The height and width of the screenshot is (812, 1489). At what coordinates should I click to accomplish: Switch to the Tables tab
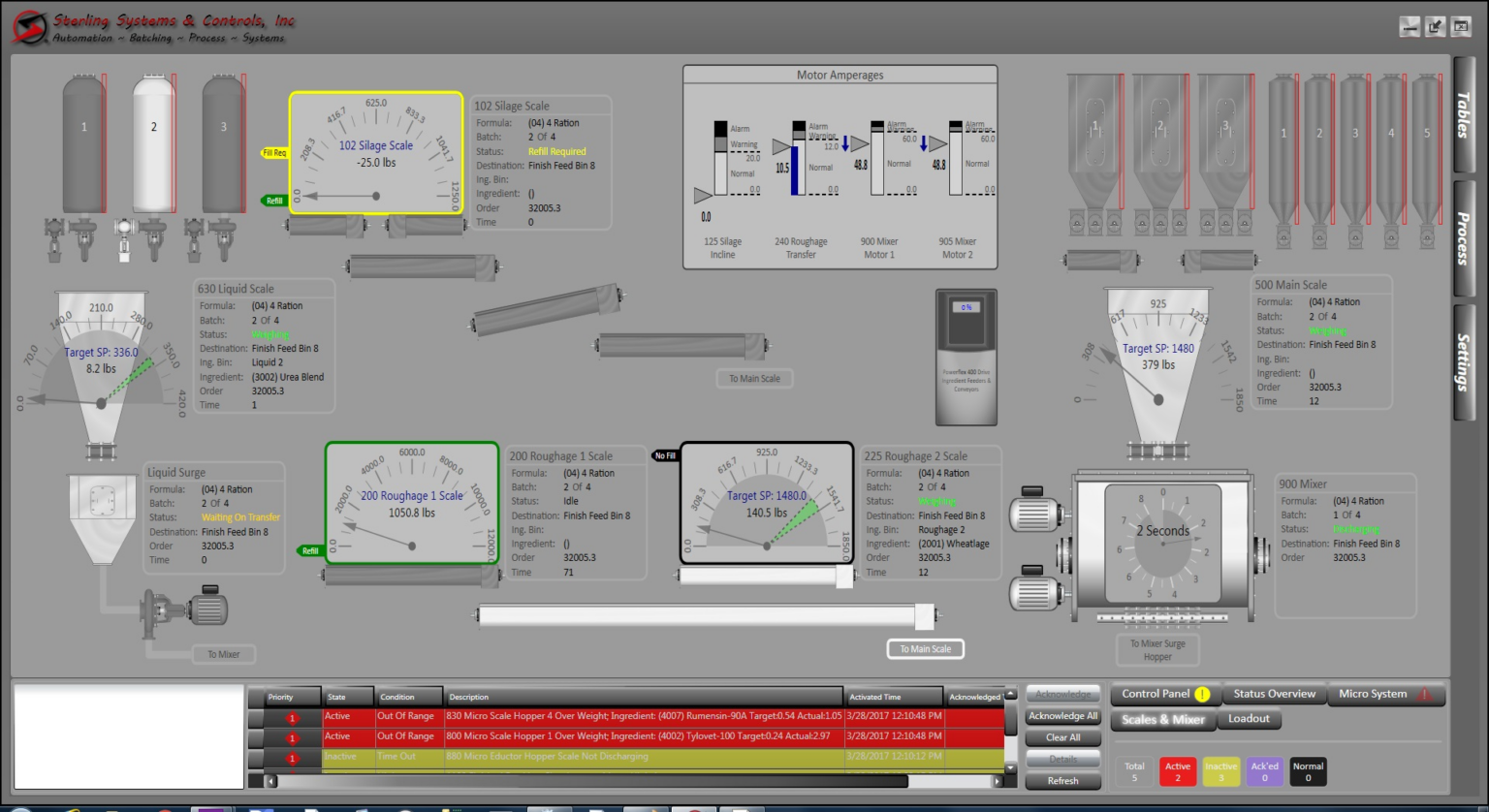coord(1464,124)
